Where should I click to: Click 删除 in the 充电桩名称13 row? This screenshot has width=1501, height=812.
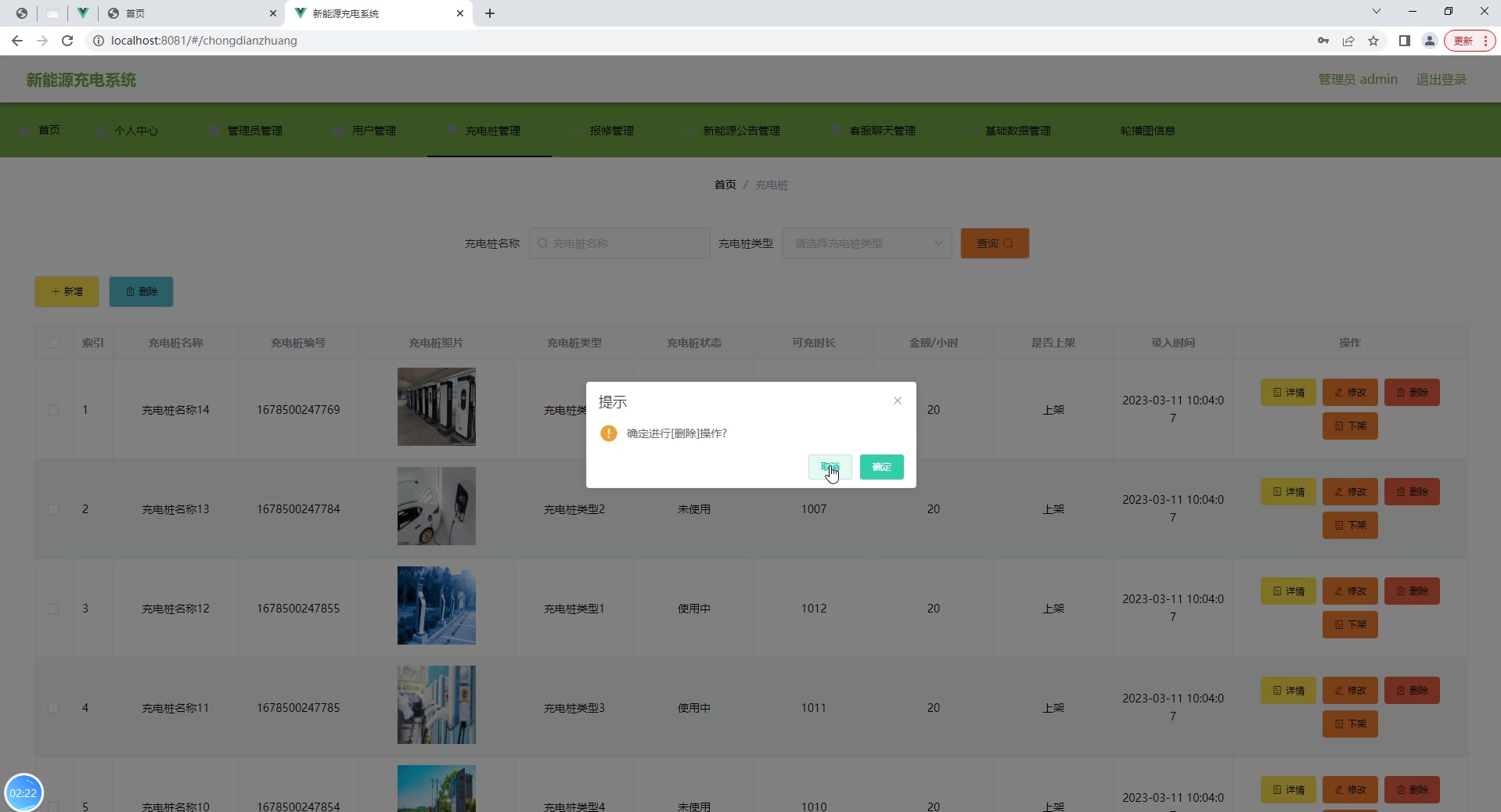pos(1412,492)
